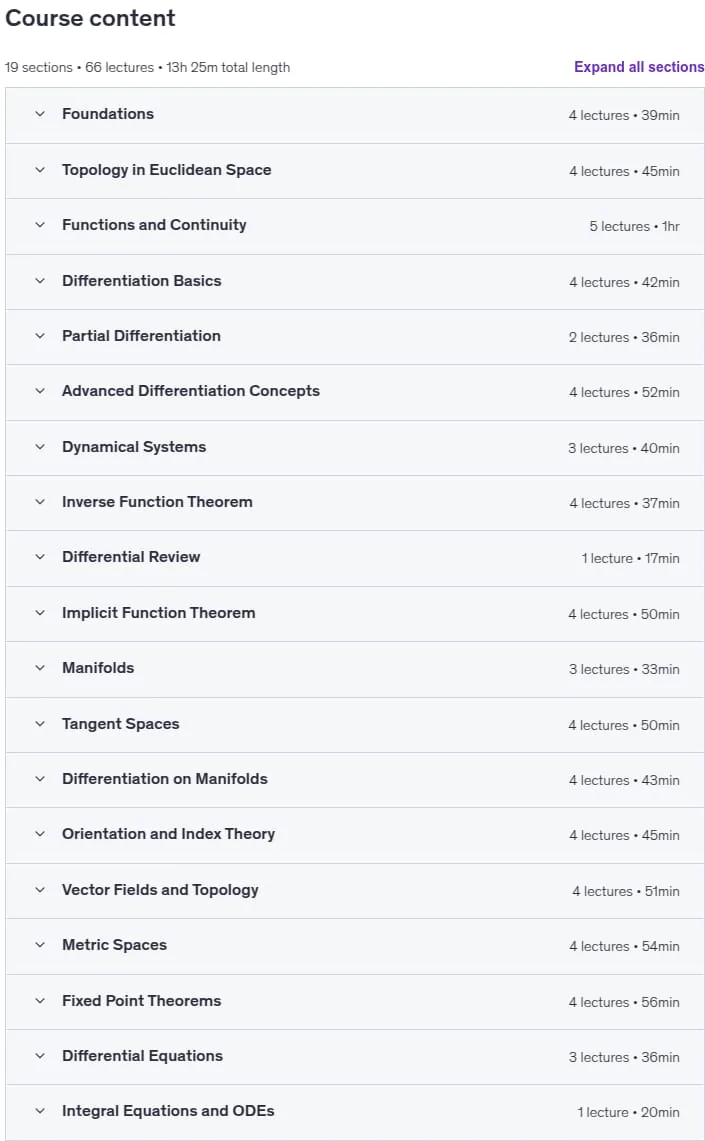Click Vector Fields and Topology heading
The image size is (705, 1141).
tap(160, 890)
